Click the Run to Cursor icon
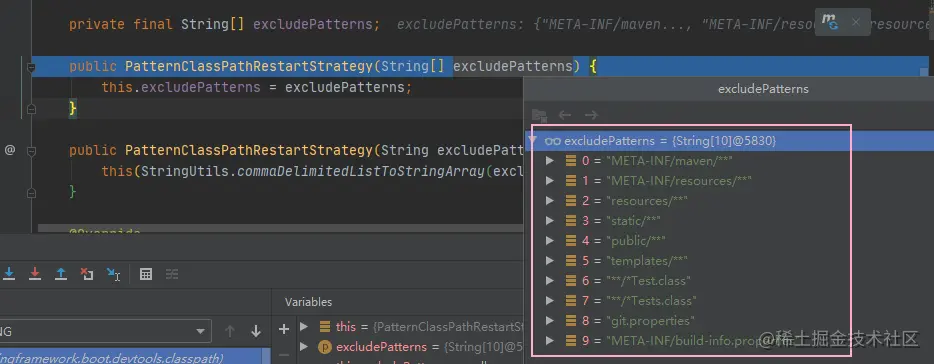Screen dimensions: 934x364 coord(113,273)
